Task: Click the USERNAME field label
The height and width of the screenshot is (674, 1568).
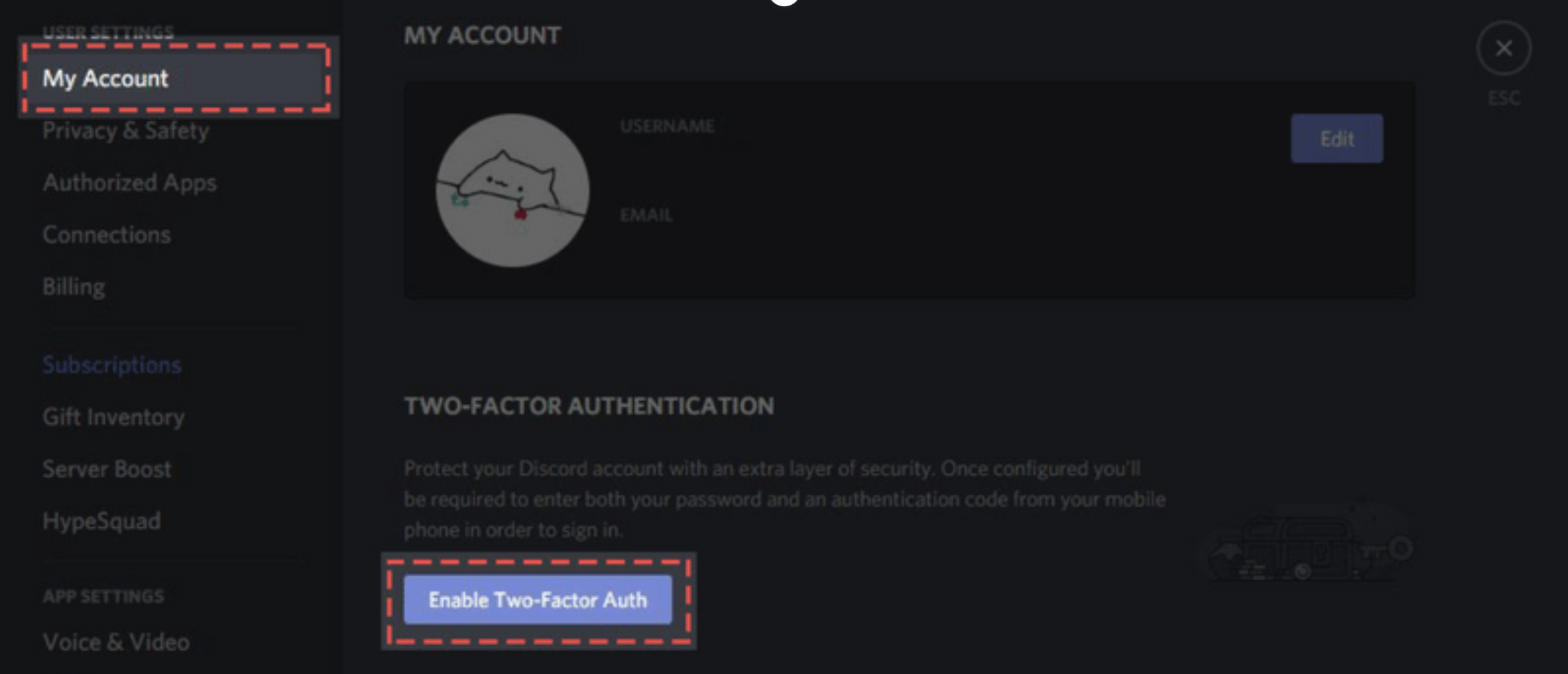Action: [667, 125]
